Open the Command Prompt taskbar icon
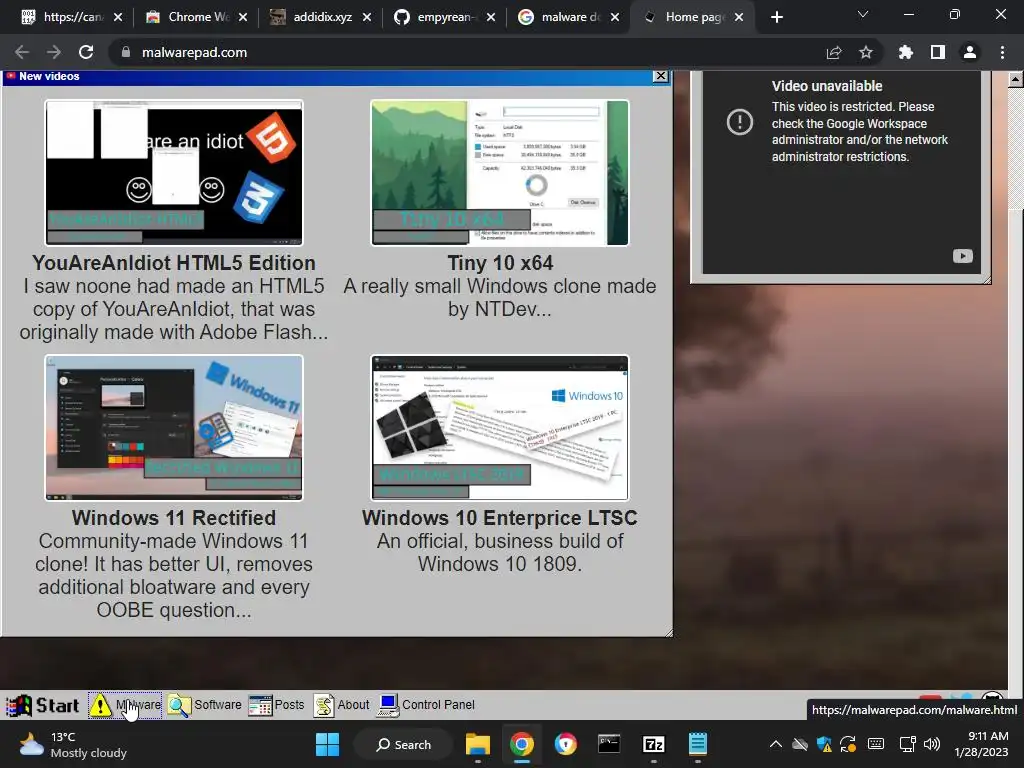 pos(609,744)
